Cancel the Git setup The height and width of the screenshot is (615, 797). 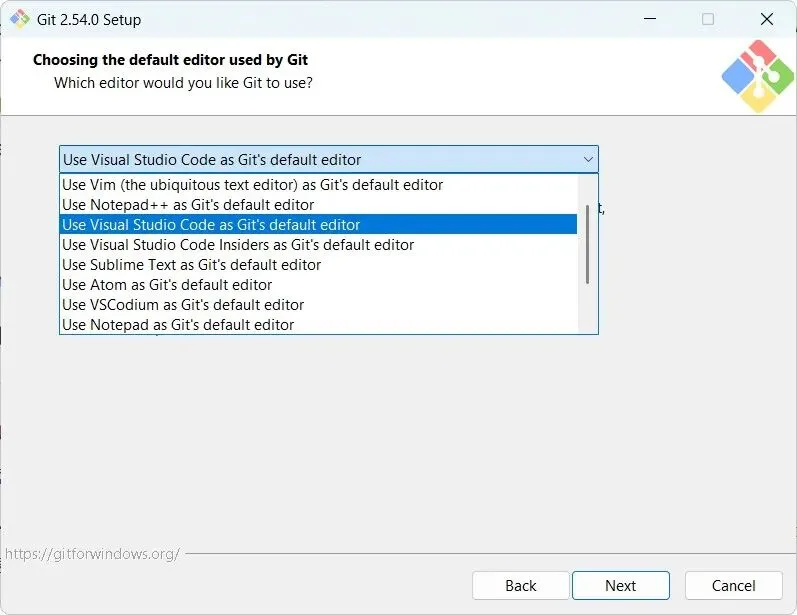(733, 586)
